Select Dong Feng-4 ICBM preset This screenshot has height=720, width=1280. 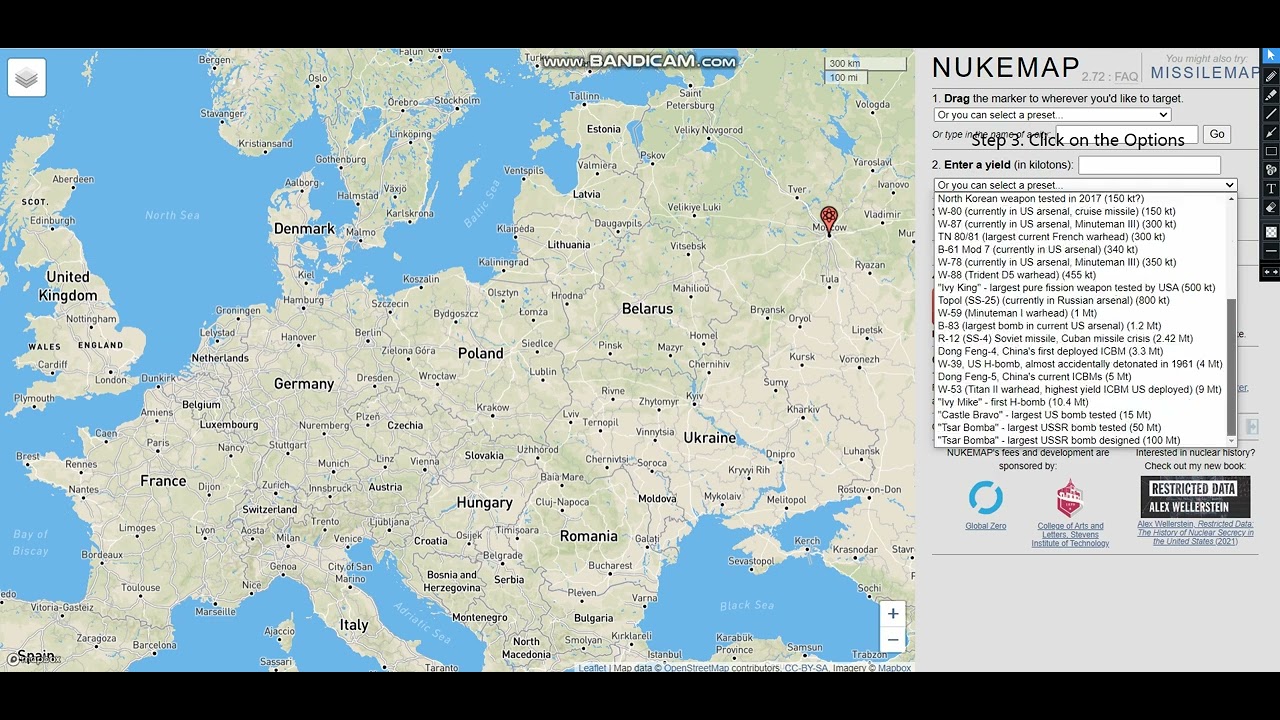pyautogui.click(x=1081, y=352)
